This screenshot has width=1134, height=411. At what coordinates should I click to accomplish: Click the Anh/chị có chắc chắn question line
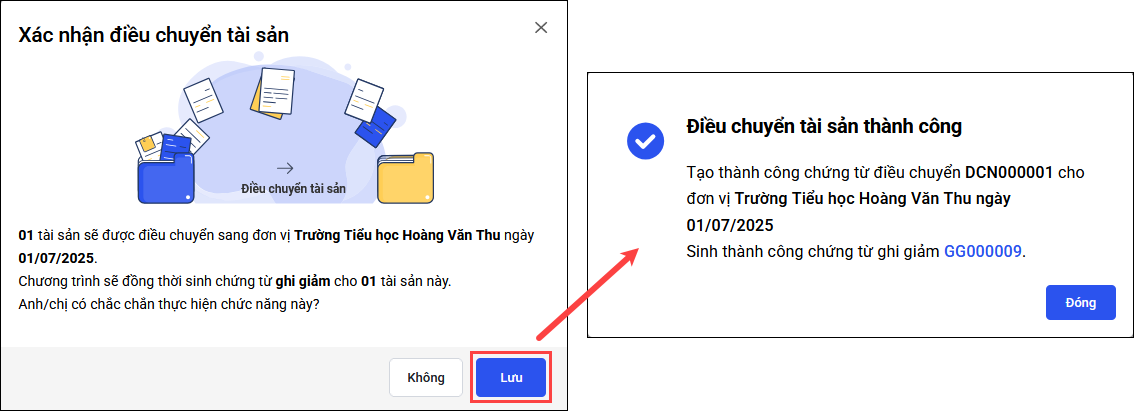tap(169, 304)
